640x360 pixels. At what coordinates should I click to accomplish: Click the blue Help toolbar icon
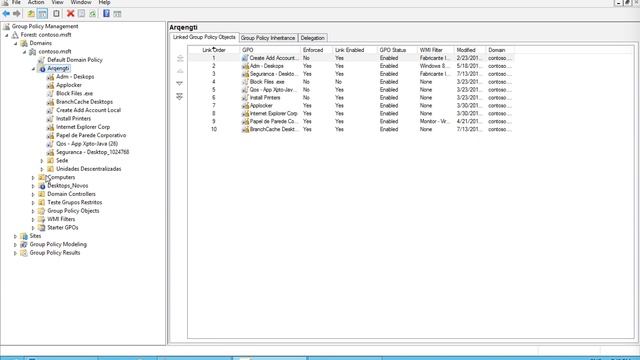pos(106,13)
